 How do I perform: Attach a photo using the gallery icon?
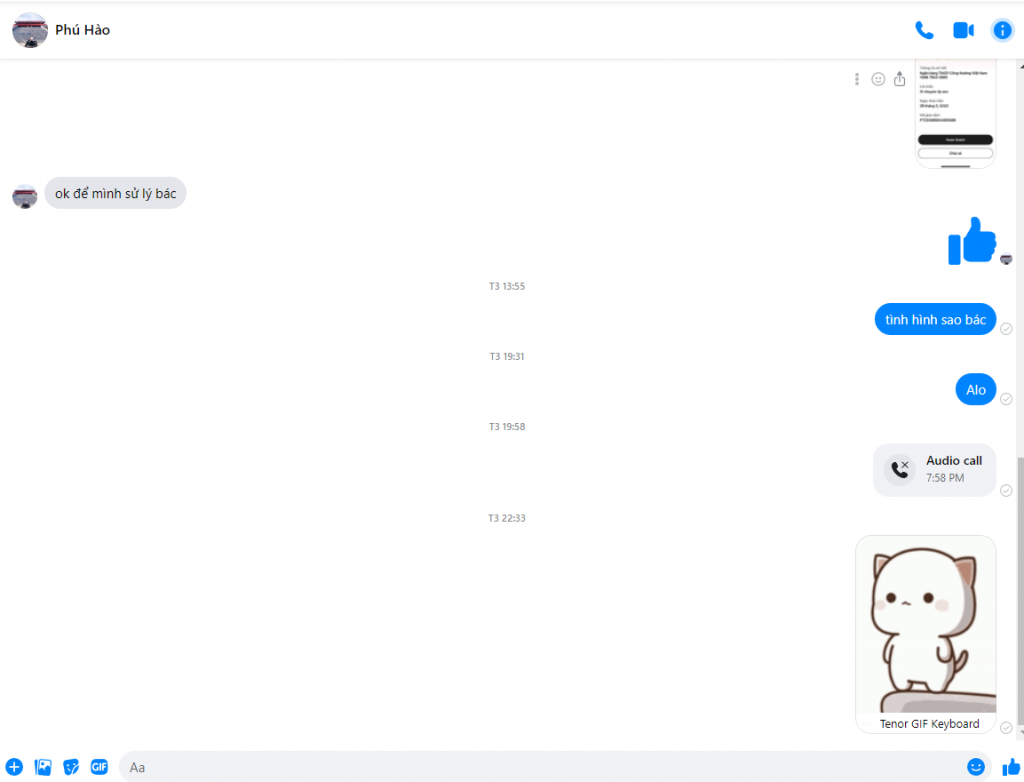tap(43, 767)
